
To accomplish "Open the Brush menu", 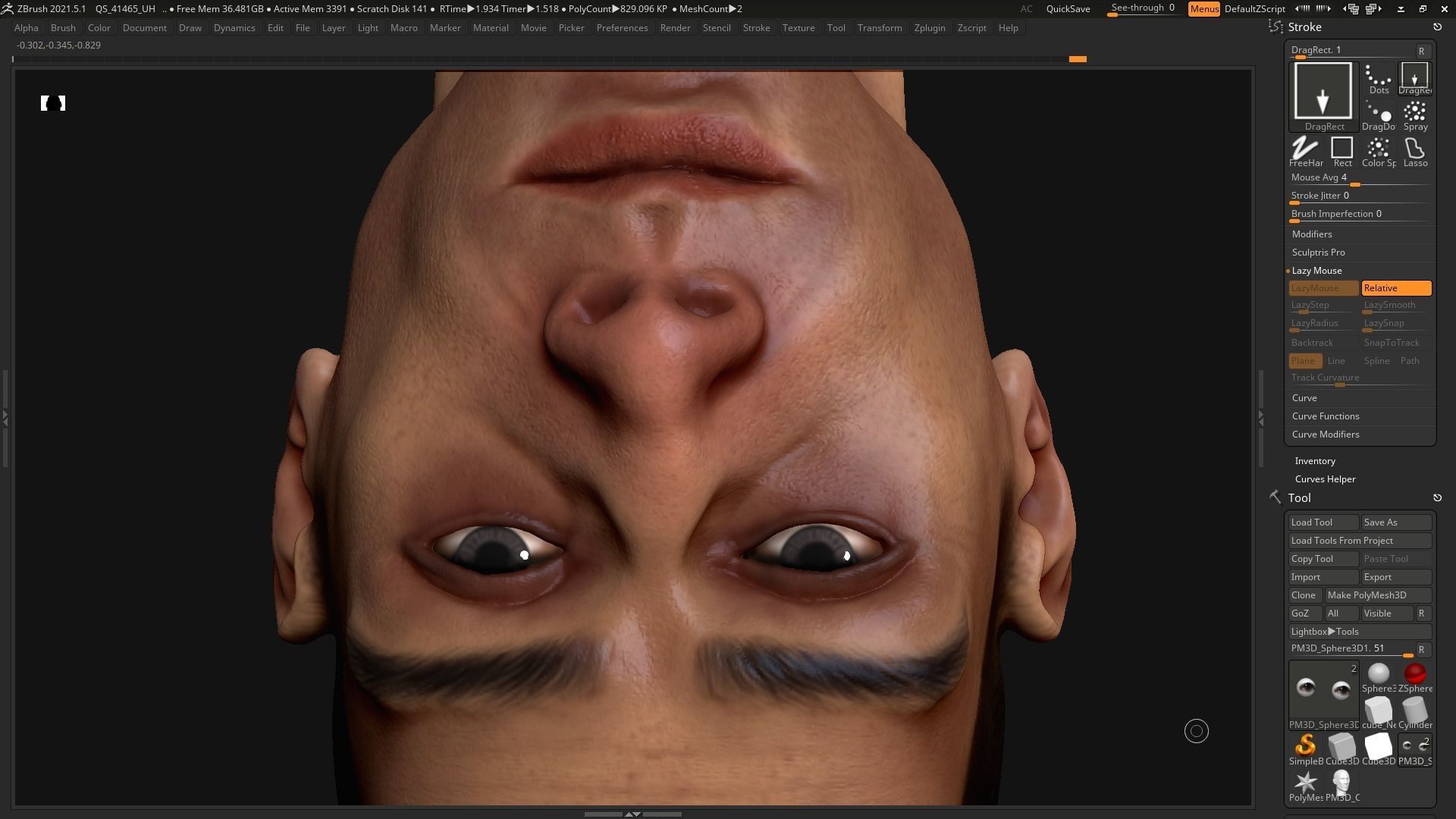I will coord(63,28).
